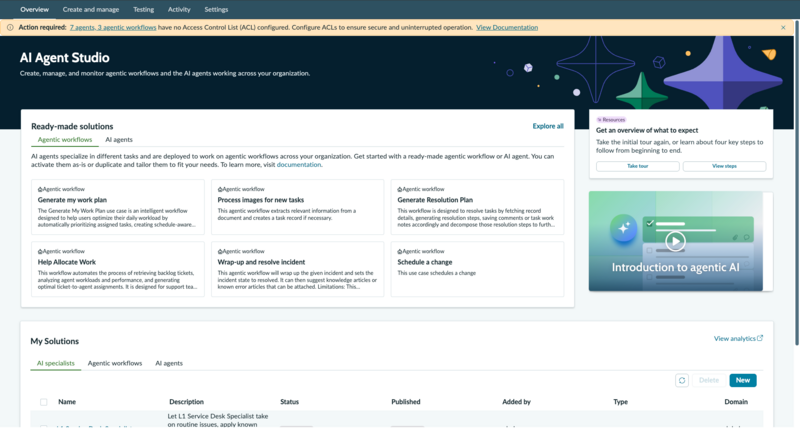This screenshot has width=800, height=428.
Task: Click the View steps button
Action: [724, 166]
